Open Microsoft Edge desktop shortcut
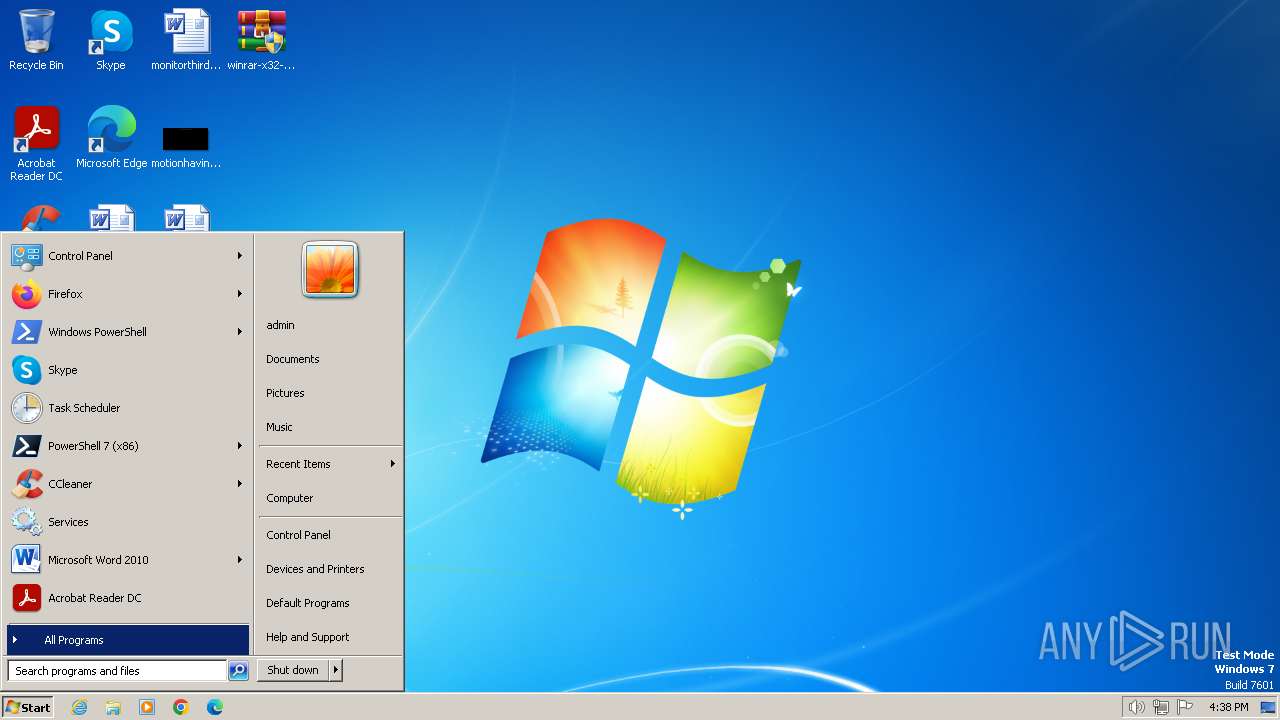 point(111,137)
